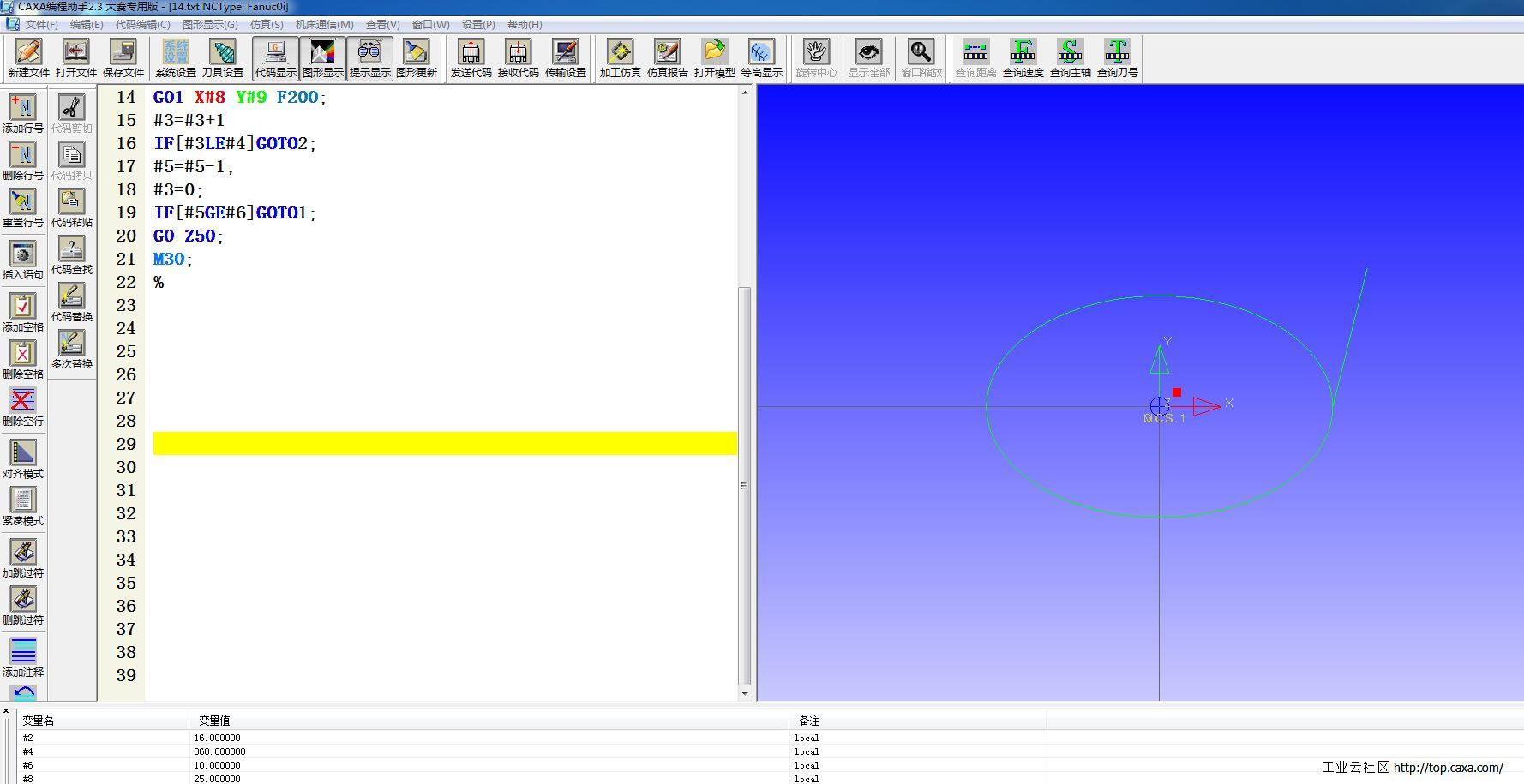Open the 帮助(H) menu

coord(525,25)
